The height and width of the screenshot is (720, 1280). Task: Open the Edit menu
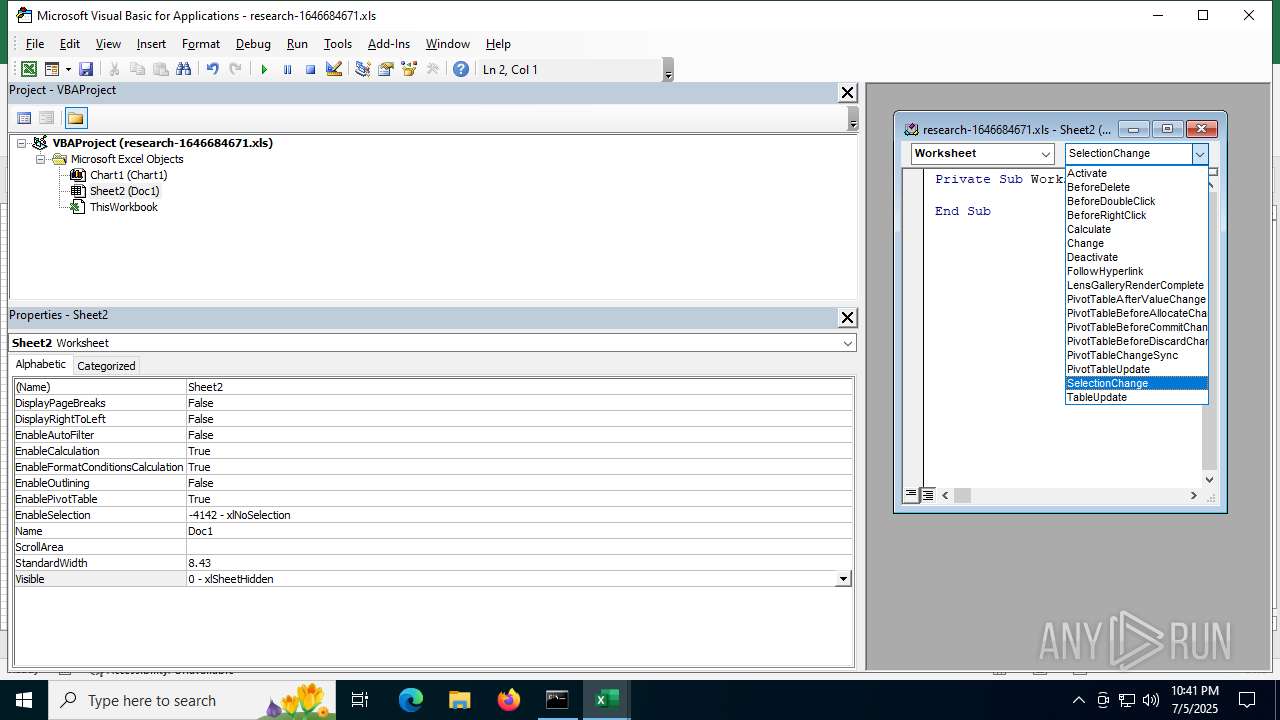pos(70,44)
